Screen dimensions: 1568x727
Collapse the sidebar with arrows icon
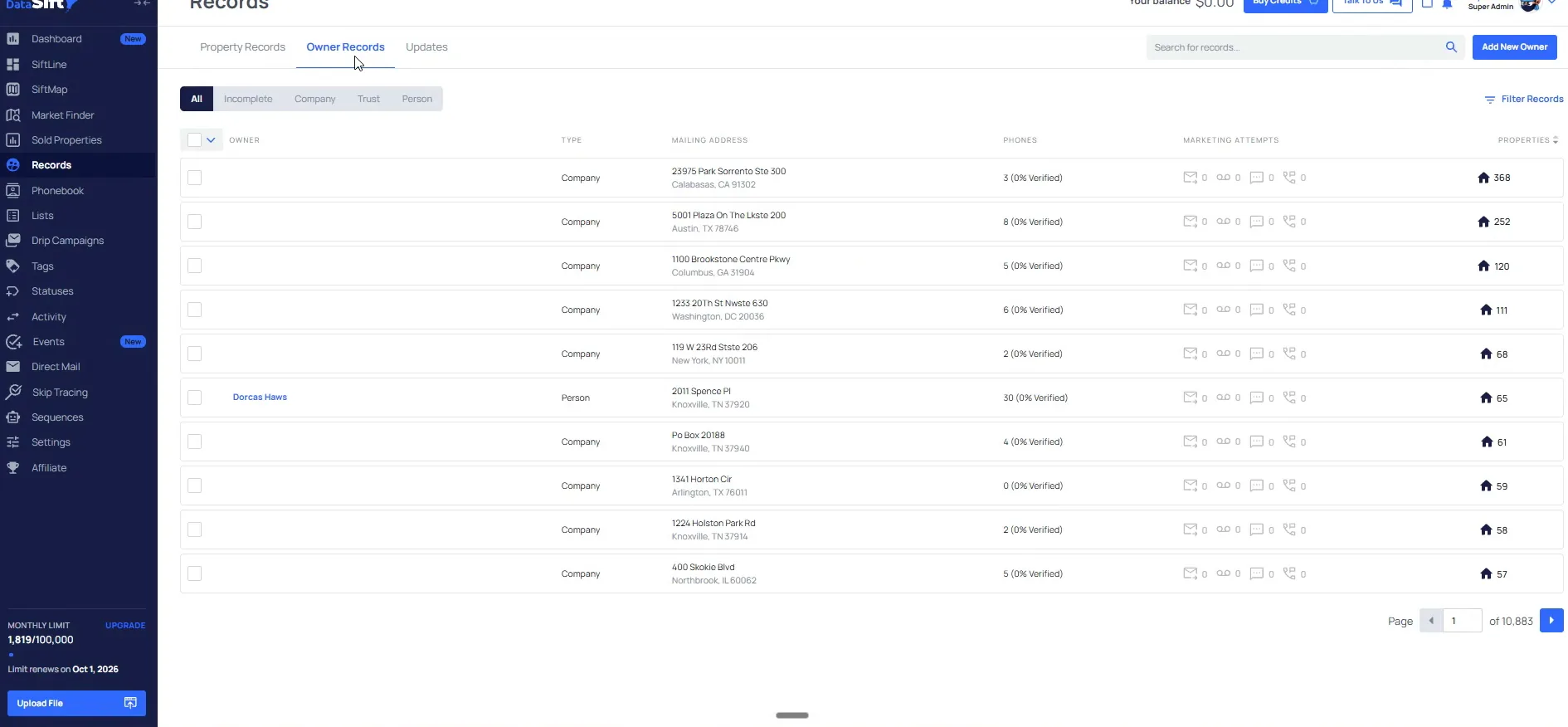click(x=142, y=3)
